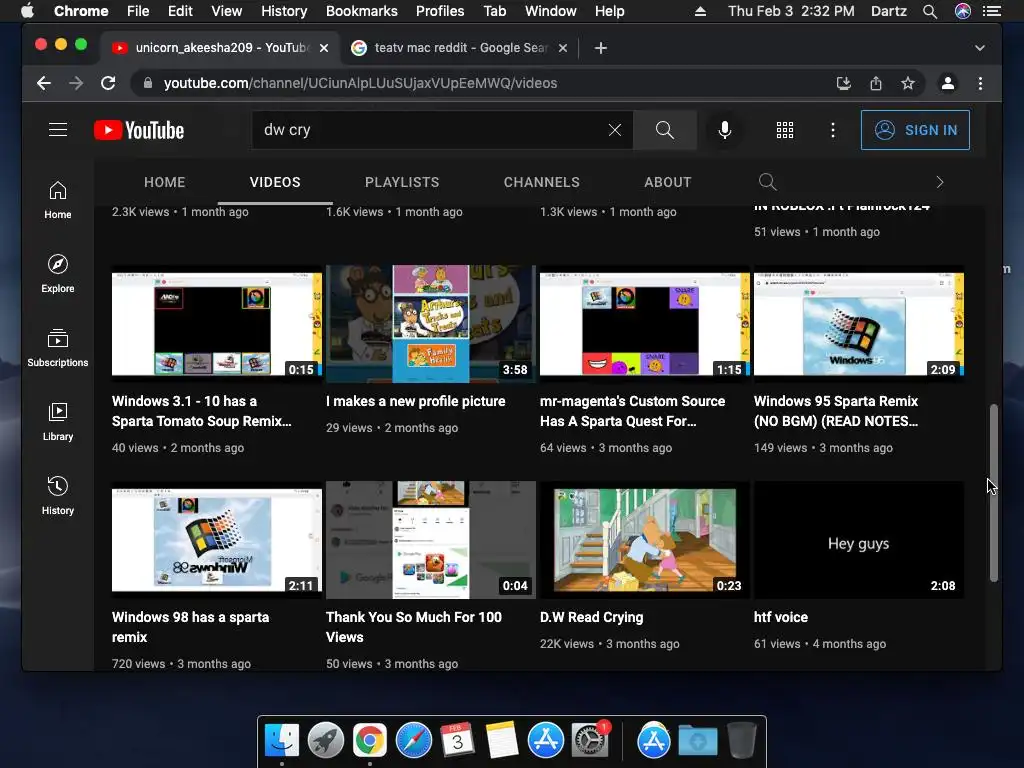The height and width of the screenshot is (768, 1024).
Task: Open the Bookmarks menu
Action: pos(361,11)
